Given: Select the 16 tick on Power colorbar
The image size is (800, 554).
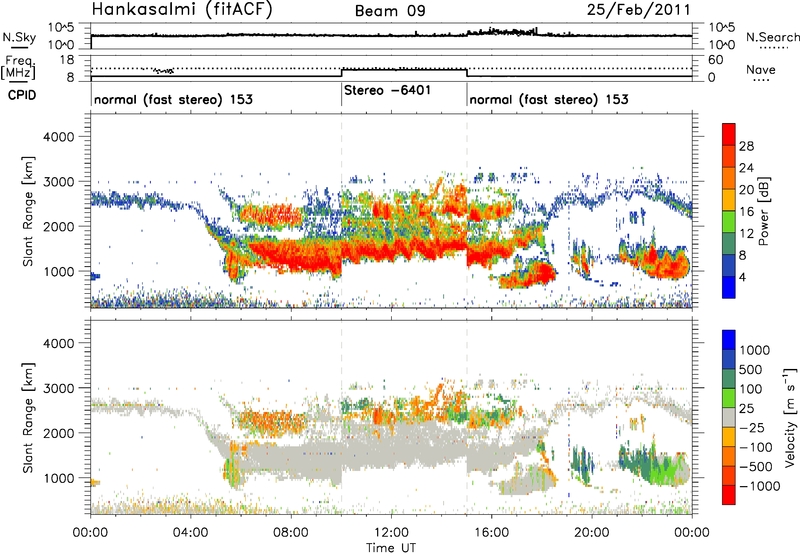Looking at the screenshot, I should click(x=746, y=212).
